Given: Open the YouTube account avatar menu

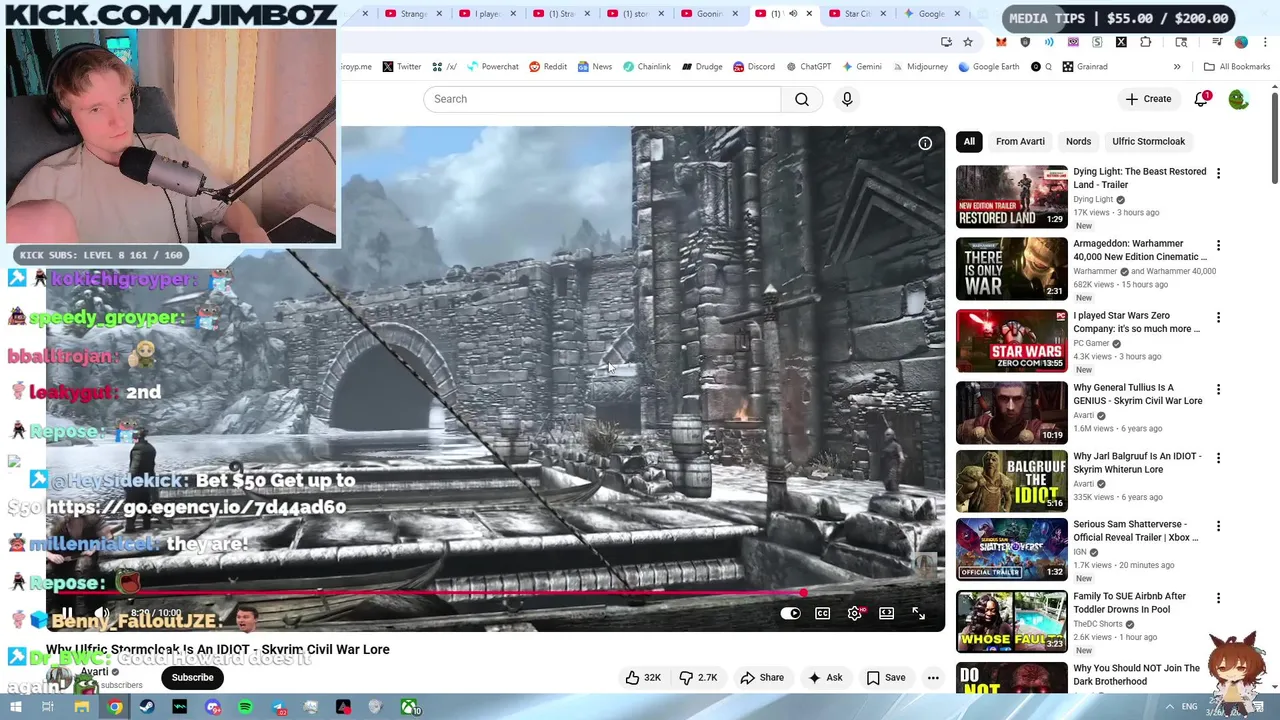Looking at the screenshot, I should 1238,99.
